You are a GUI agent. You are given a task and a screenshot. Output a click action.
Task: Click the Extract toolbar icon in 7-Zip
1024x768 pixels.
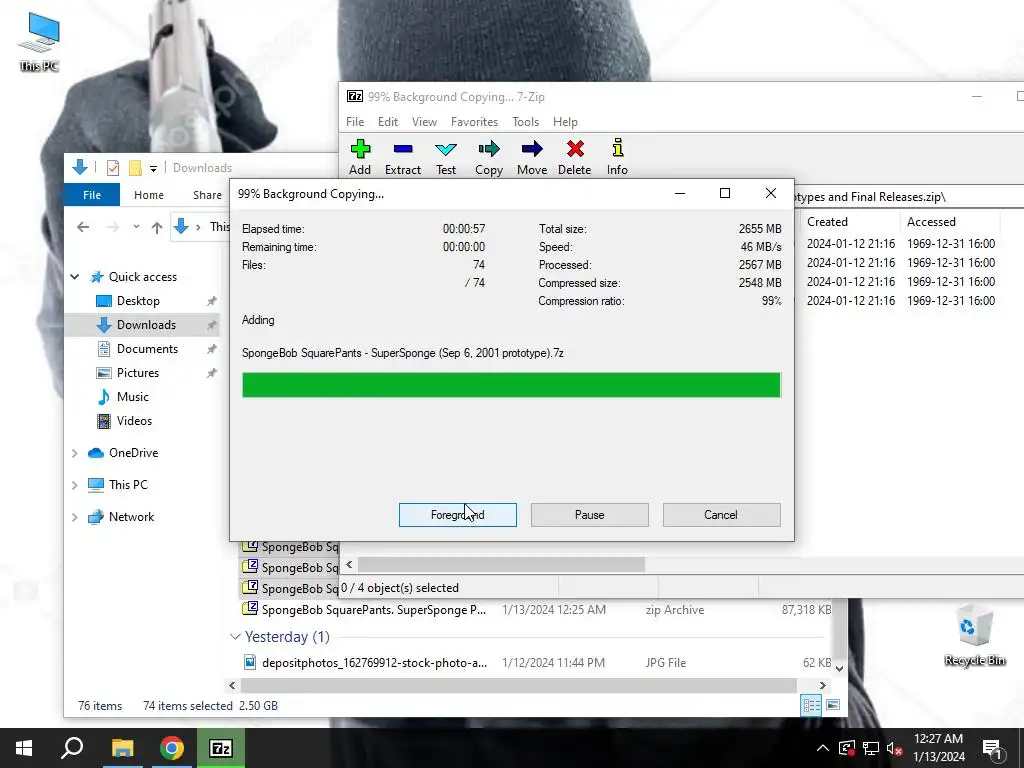pos(403,157)
